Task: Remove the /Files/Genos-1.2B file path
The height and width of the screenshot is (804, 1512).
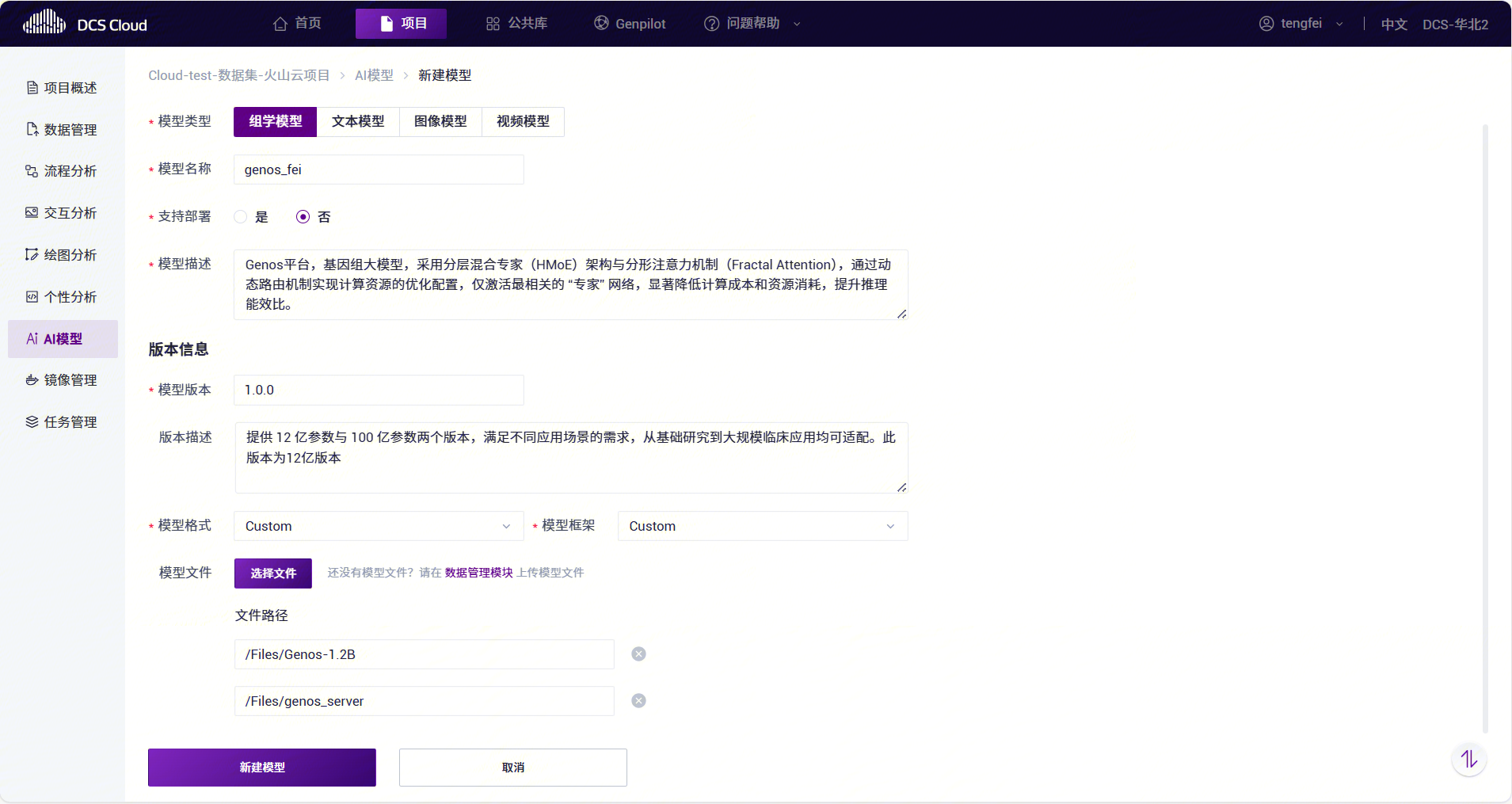Action: (x=638, y=654)
